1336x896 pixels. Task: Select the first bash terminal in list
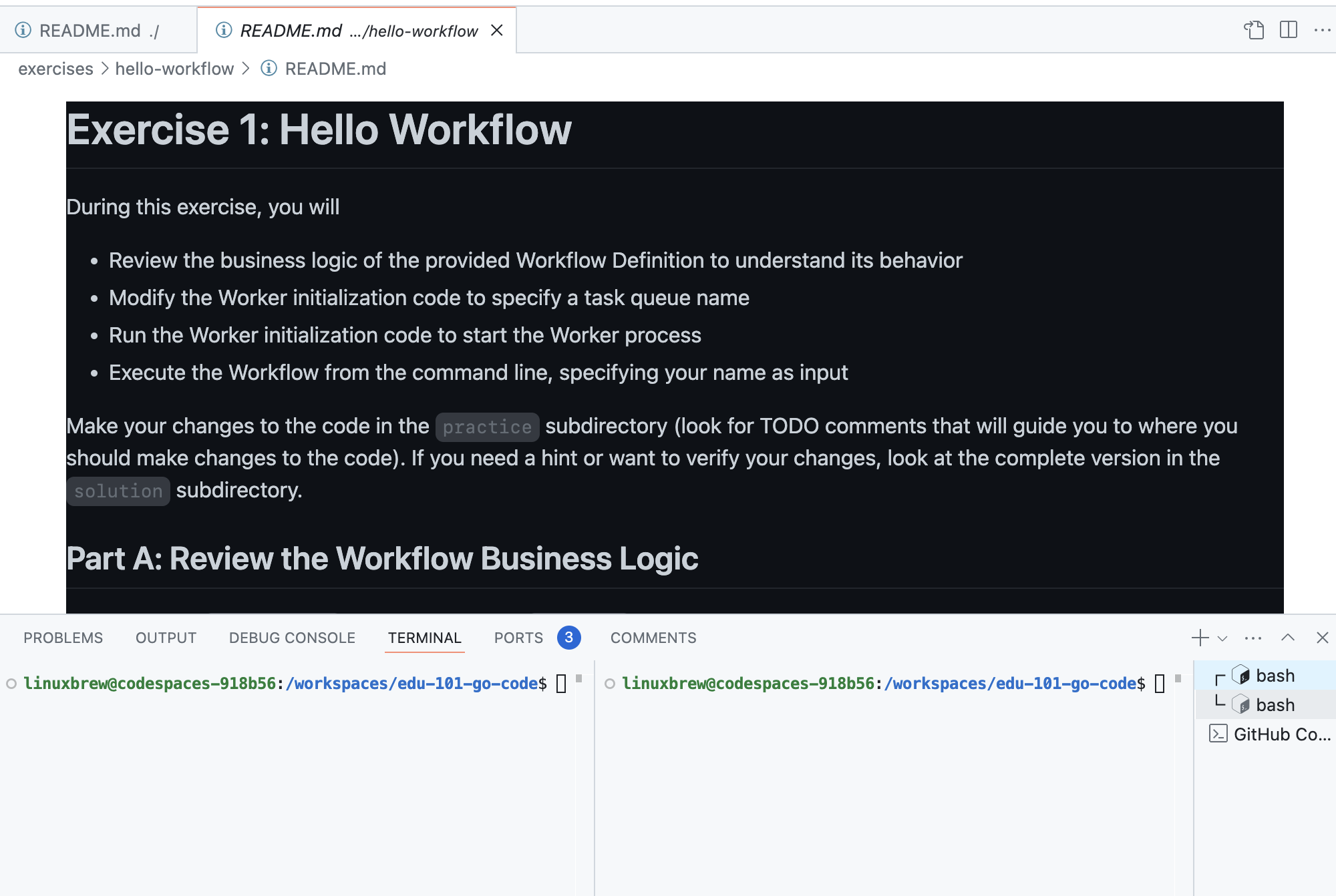coord(1275,676)
